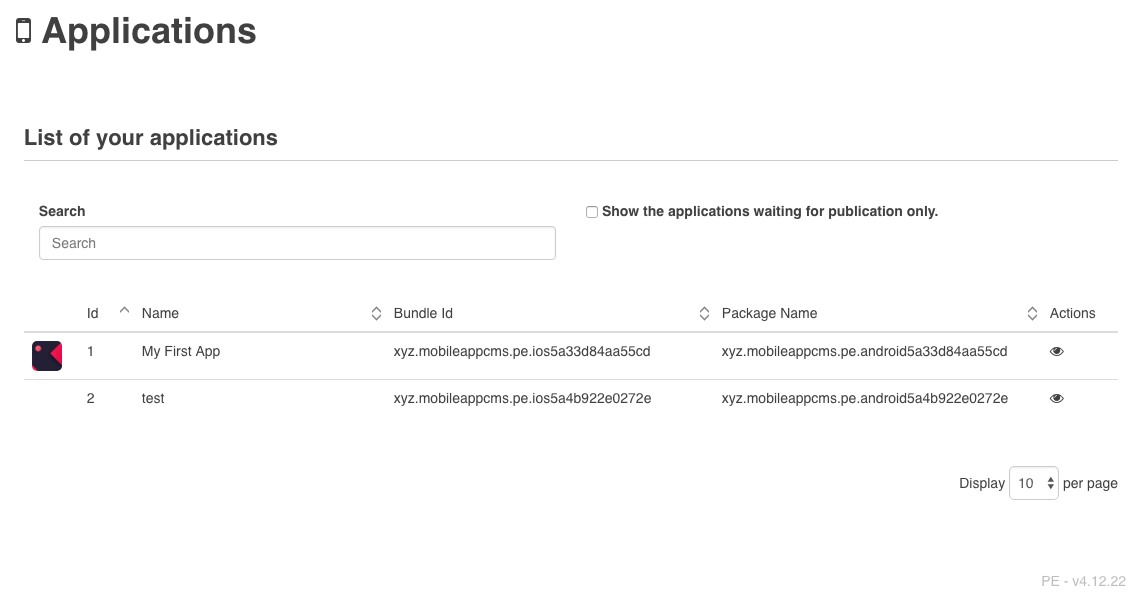Click the Bundle Id header label
This screenshot has width=1139, height=598.
(423, 314)
